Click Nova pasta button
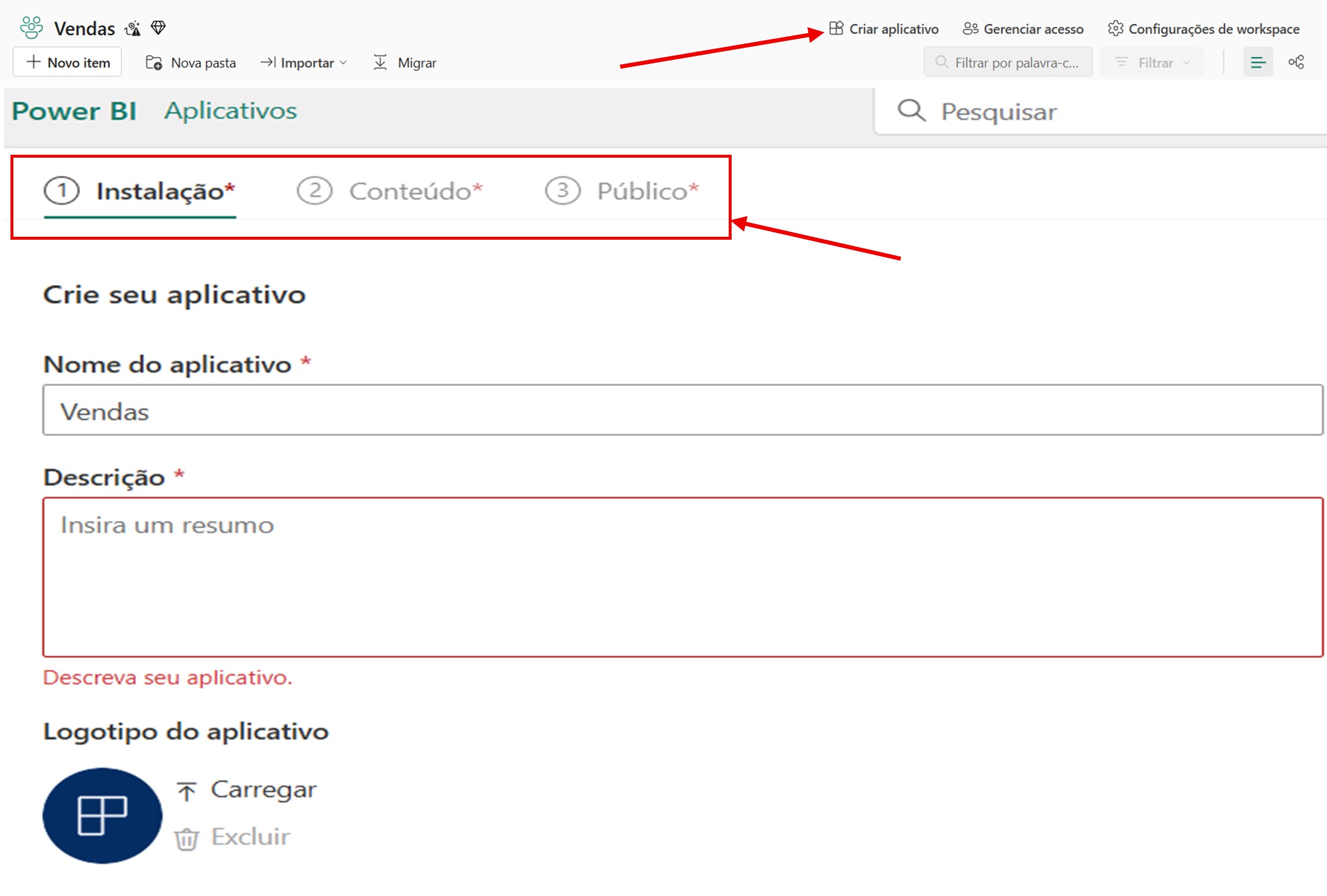This screenshot has width=1327, height=896. 190,63
